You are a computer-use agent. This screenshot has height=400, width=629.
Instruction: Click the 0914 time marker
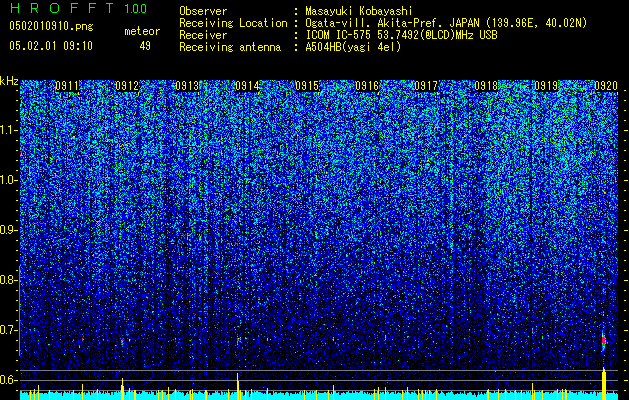pyautogui.click(x=247, y=86)
